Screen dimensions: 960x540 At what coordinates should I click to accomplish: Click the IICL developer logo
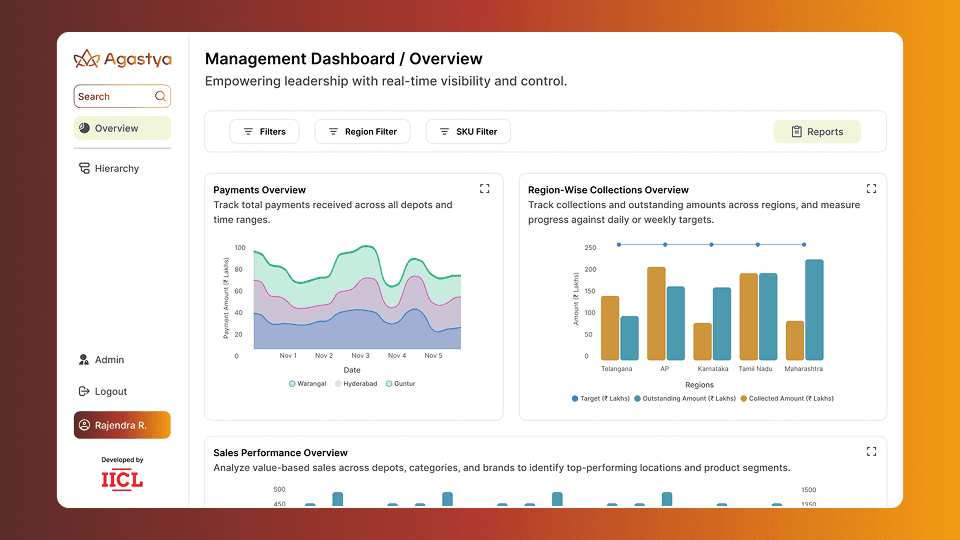pos(122,480)
